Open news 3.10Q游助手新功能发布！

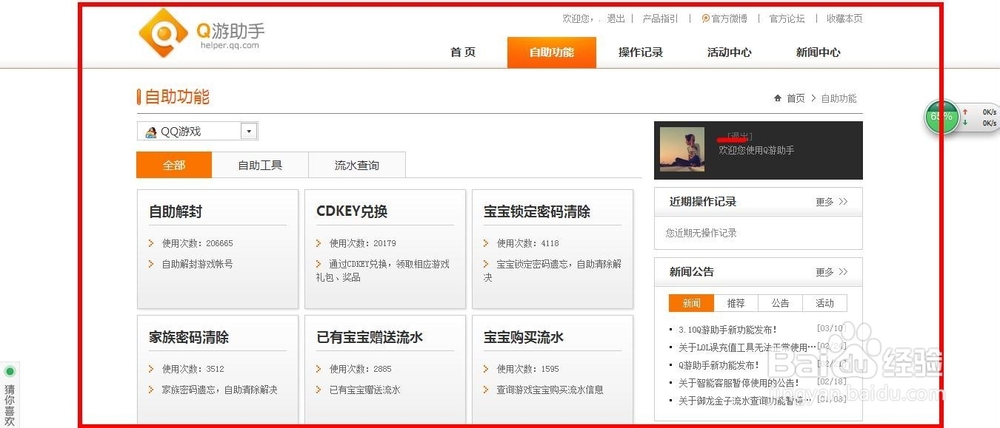tap(728, 330)
